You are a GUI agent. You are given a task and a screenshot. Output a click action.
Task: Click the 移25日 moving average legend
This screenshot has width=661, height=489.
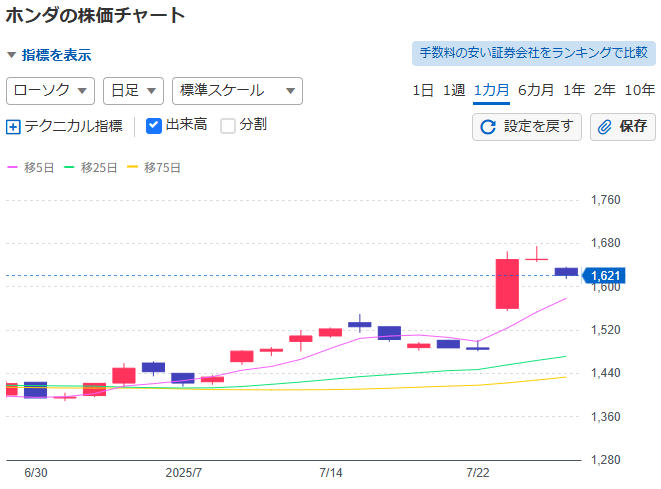(x=90, y=168)
